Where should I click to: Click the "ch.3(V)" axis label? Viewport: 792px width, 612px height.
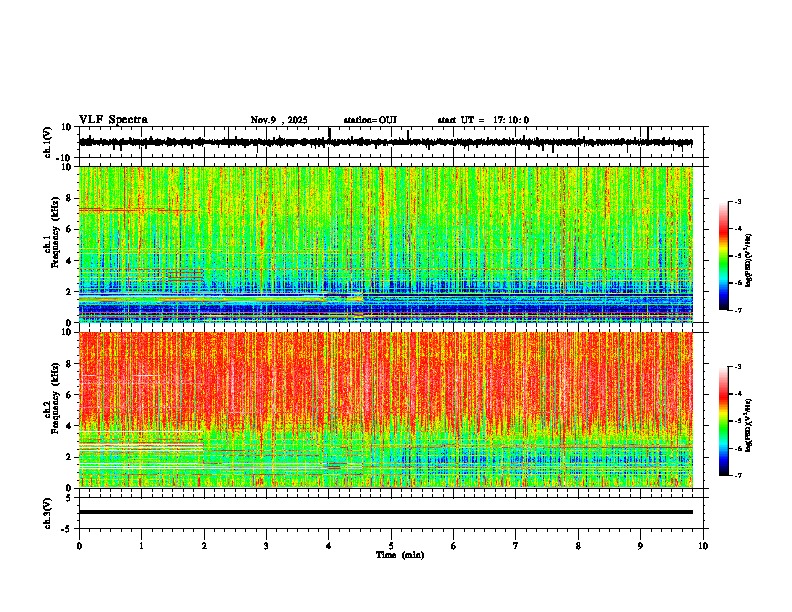pos(48,513)
